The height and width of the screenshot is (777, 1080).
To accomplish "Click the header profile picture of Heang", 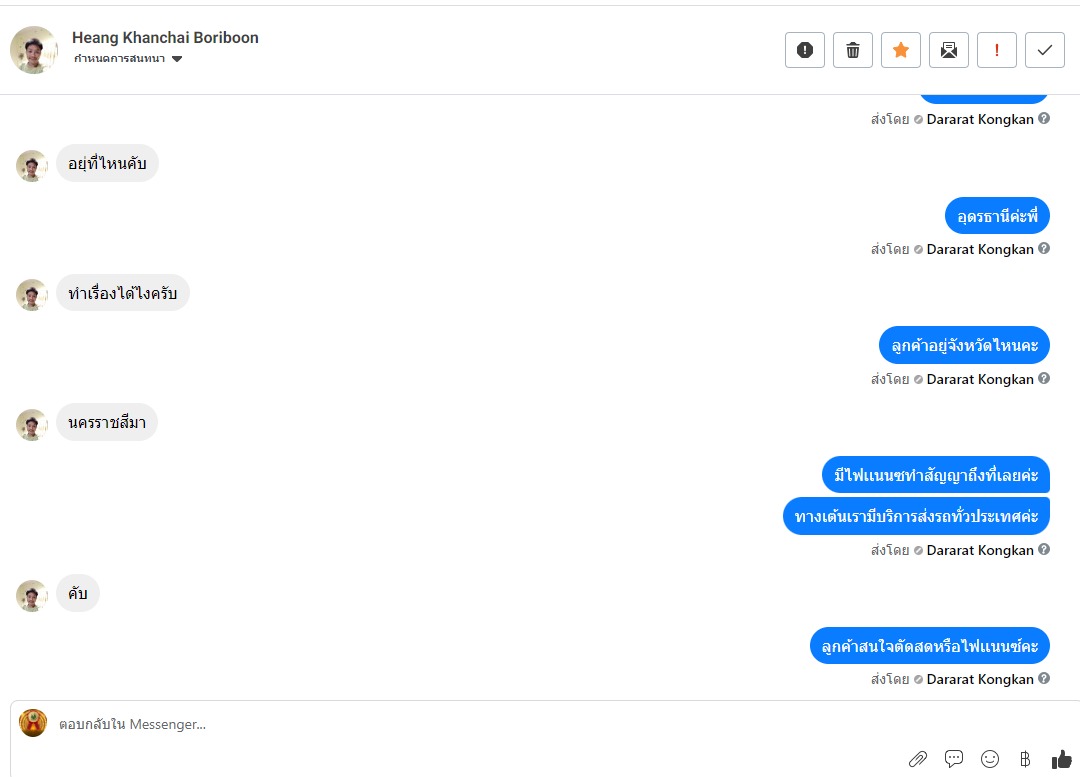I will pos(34,50).
